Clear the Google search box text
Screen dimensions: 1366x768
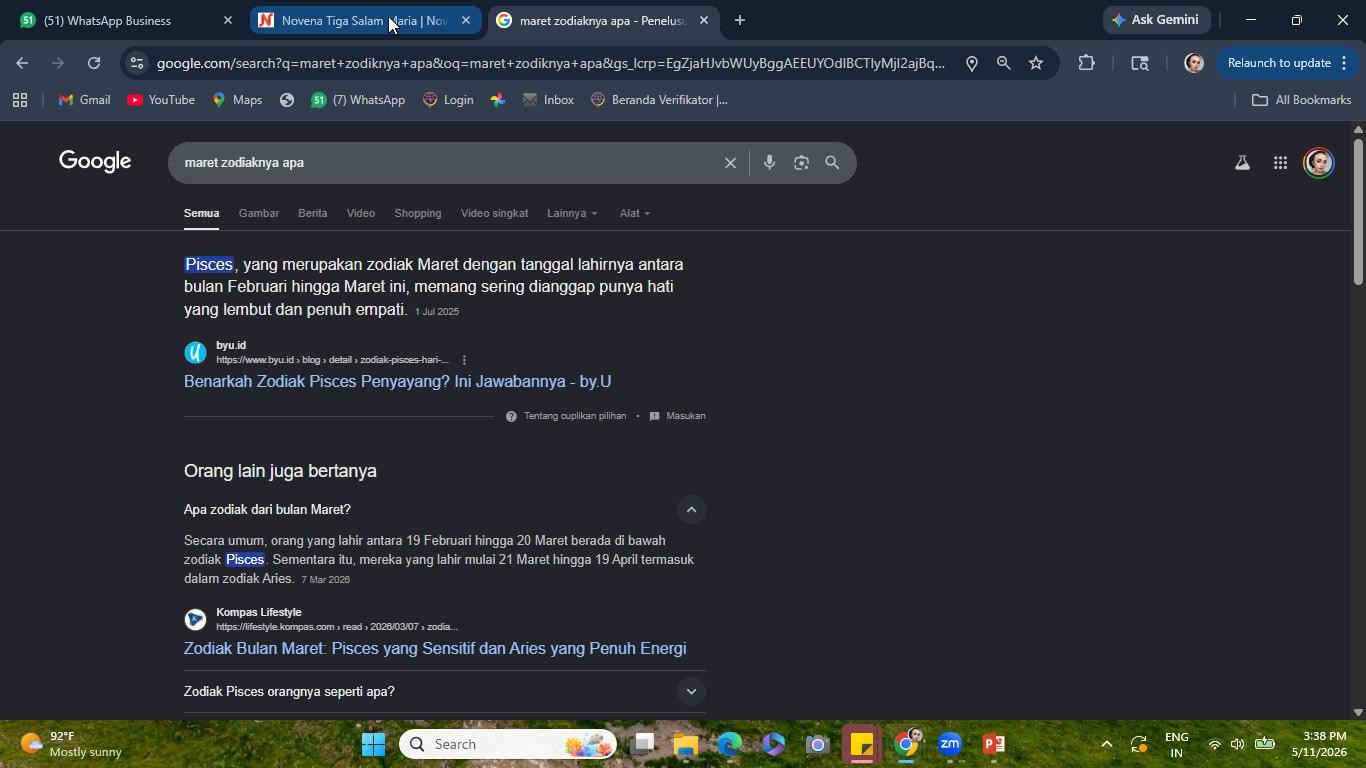pos(730,163)
